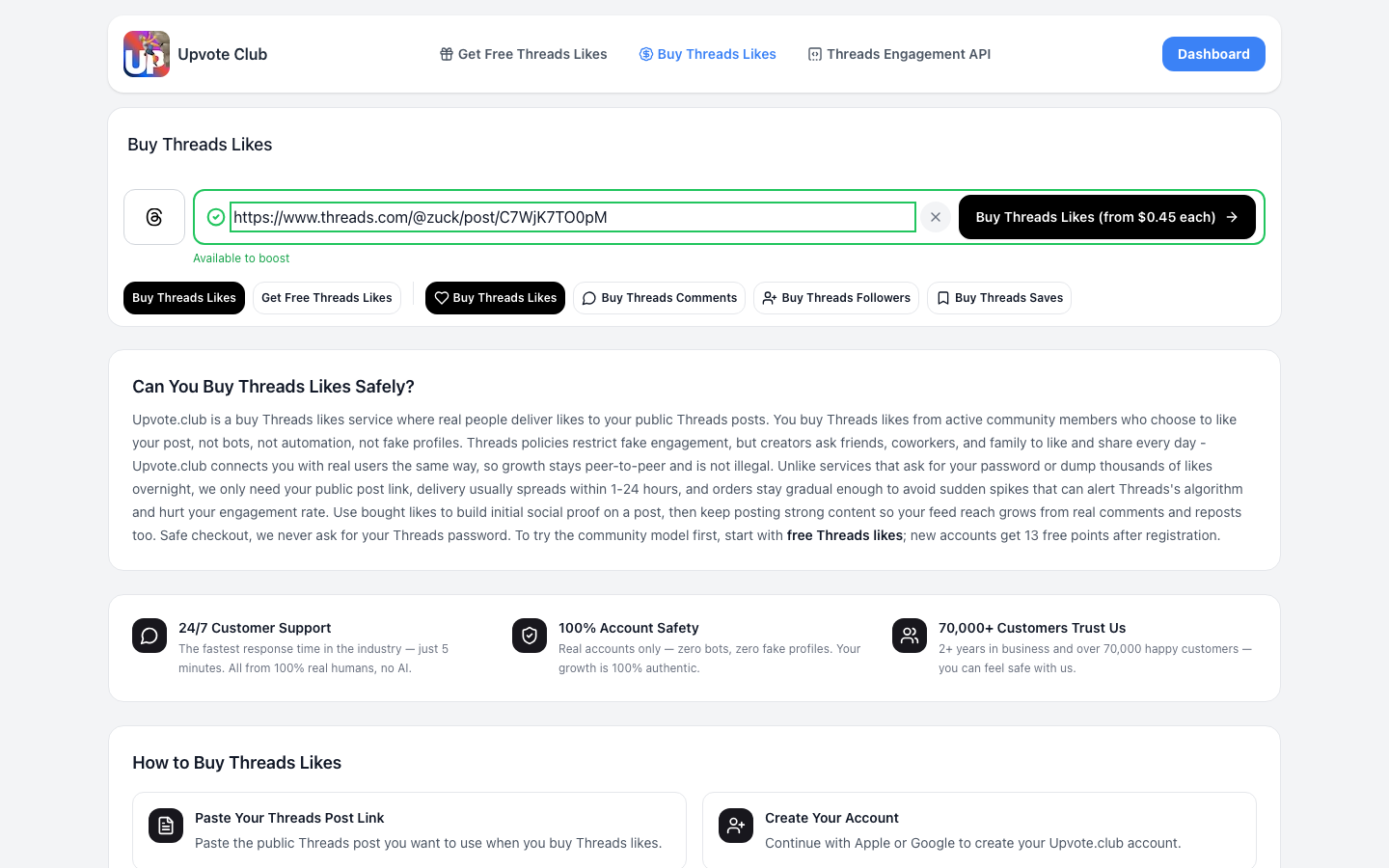Click the Upvote Club logo image
Viewport: 1389px width, 868px height.
(x=147, y=54)
